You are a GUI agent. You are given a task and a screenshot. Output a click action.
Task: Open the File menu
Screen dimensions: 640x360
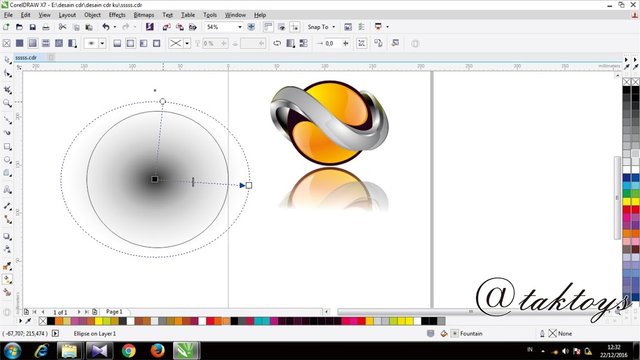pyautogui.click(x=8, y=15)
